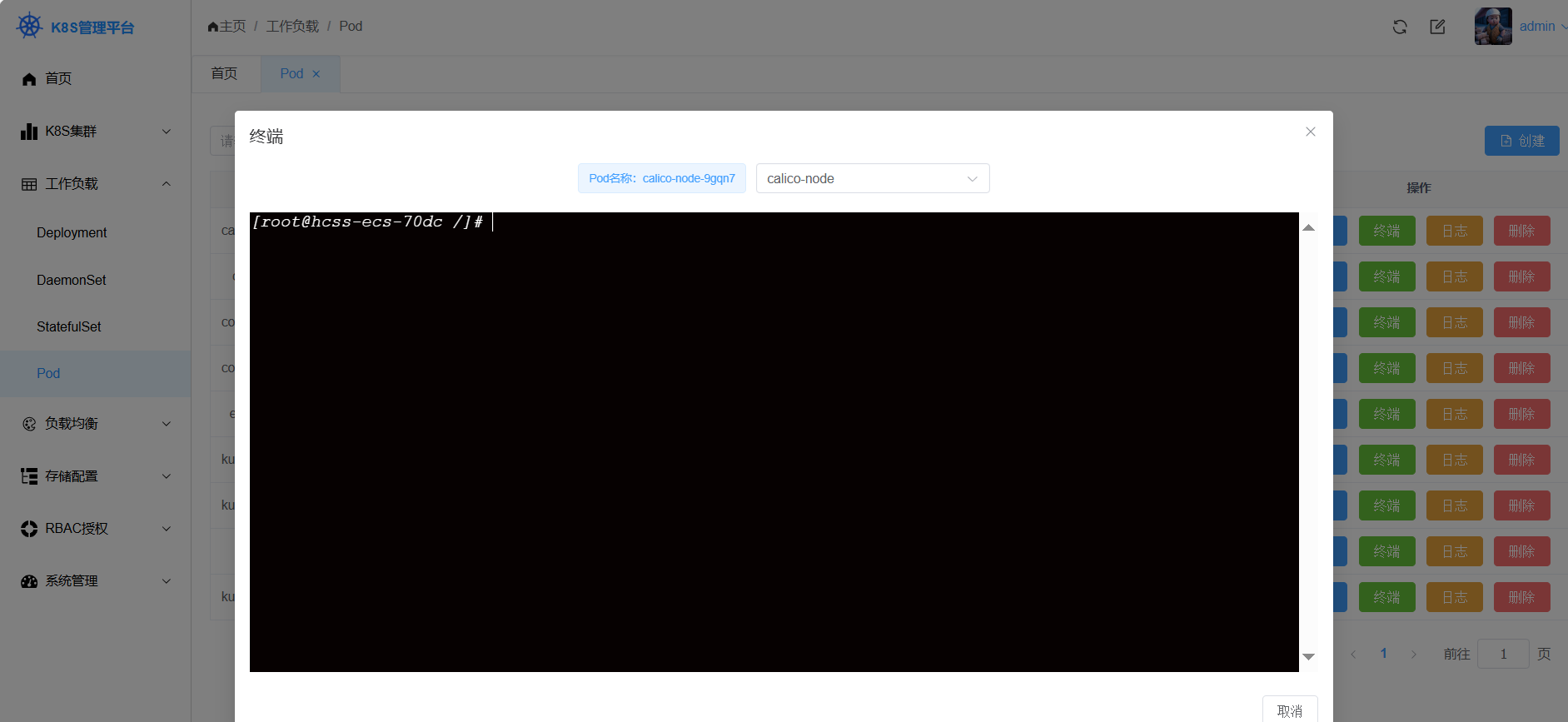Click inside the black terminal area

774,441
